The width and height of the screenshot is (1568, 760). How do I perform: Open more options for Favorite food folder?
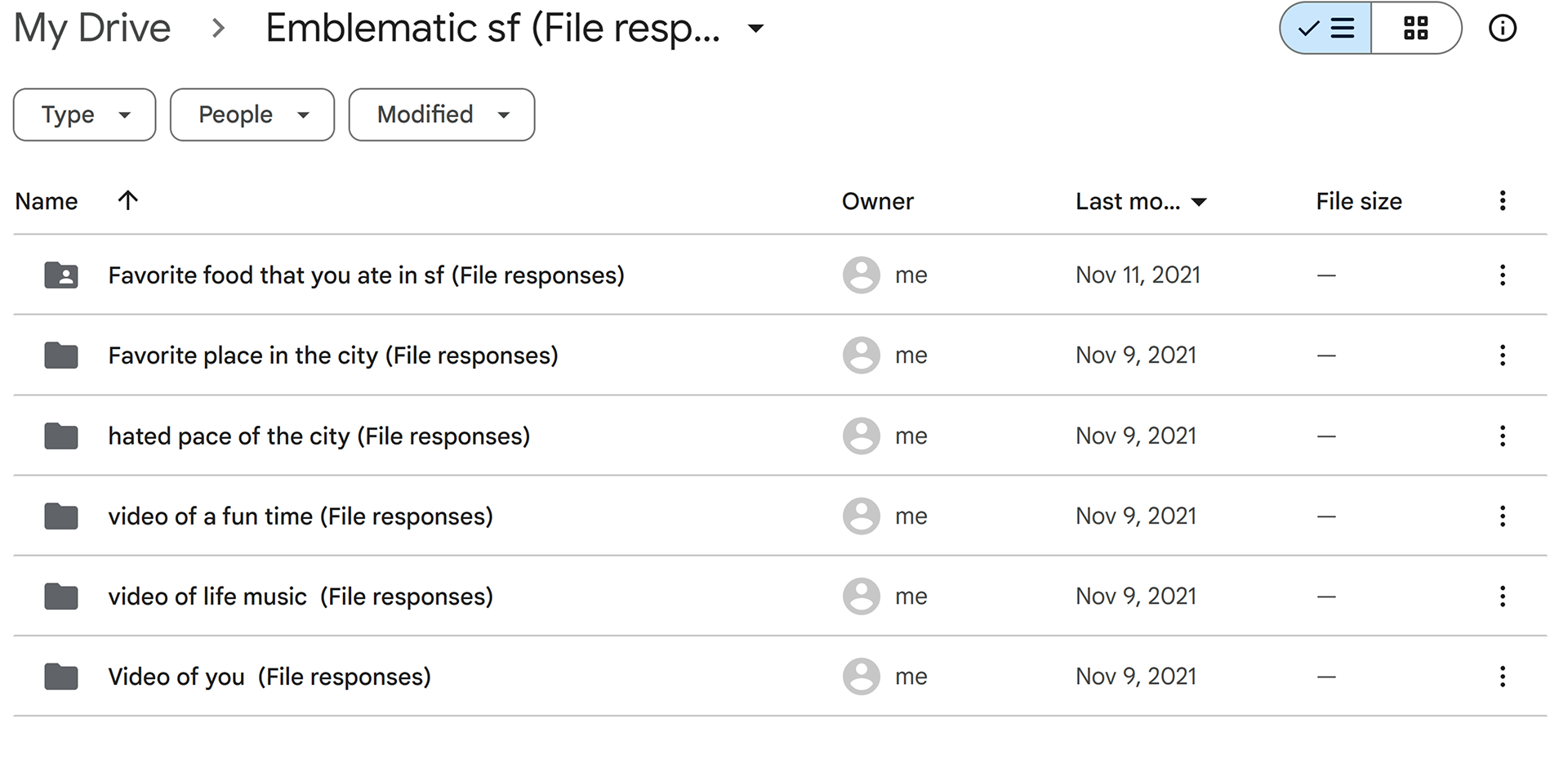(x=1502, y=275)
